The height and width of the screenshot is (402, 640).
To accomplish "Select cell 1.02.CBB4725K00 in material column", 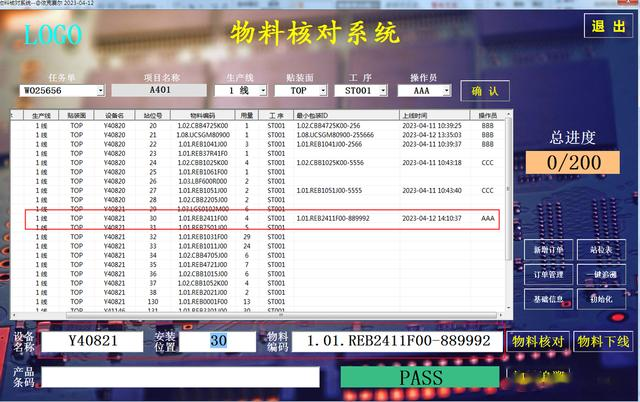I will coord(203,126).
